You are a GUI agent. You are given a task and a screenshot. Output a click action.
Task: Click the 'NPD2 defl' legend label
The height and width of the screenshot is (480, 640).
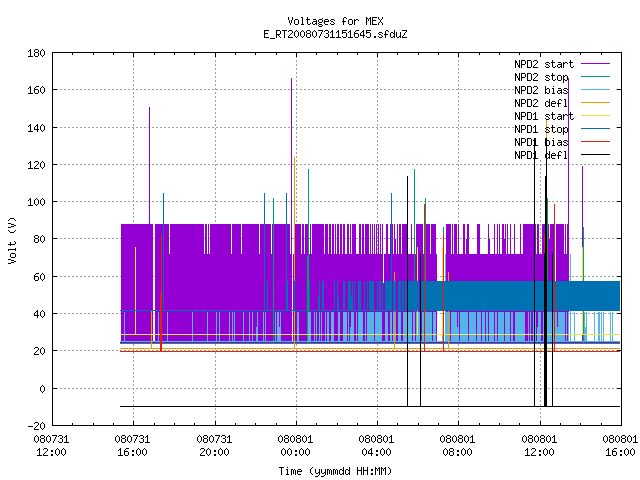pos(541,103)
